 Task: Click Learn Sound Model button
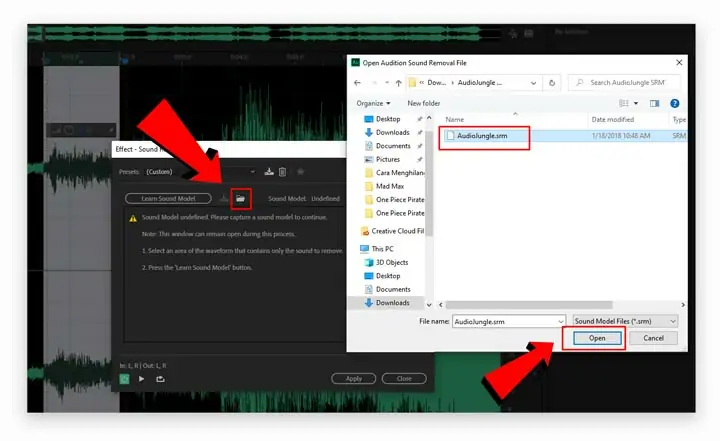click(x=168, y=198)
